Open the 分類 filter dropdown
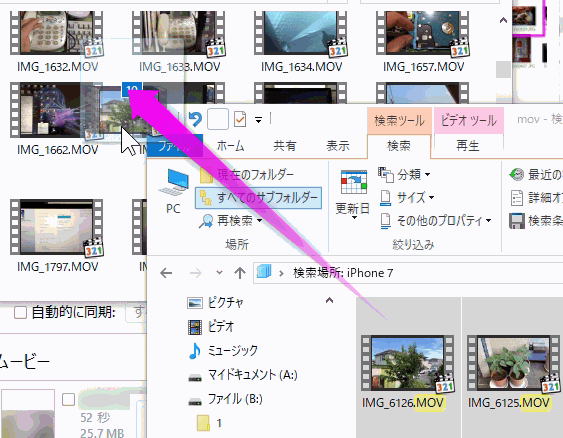 coord(404,175)
